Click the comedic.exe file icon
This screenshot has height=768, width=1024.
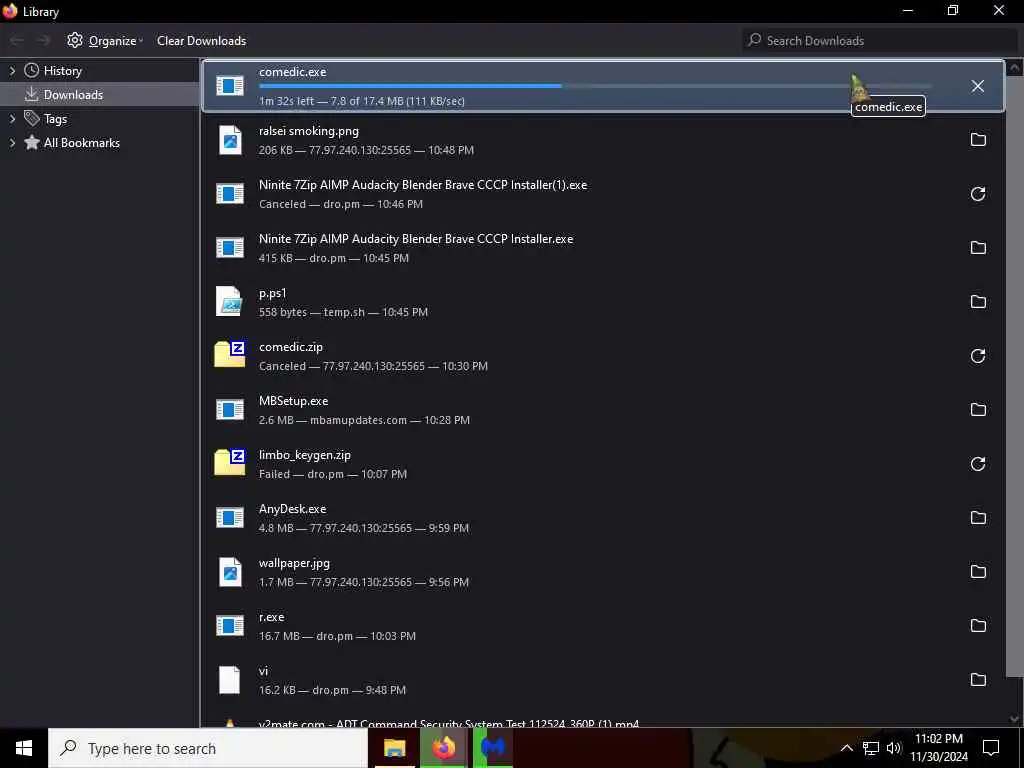tap(230, 86)
